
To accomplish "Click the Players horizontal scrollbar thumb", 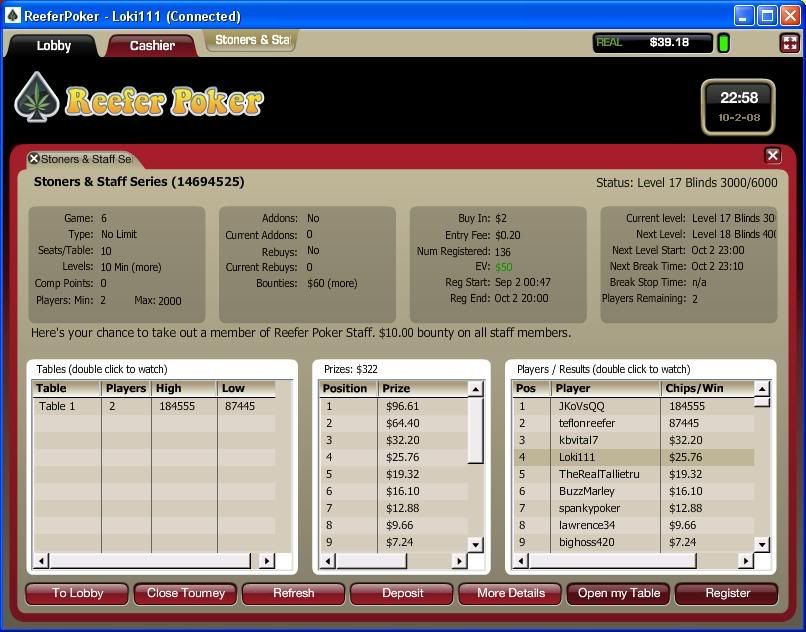I will (x=612, y=561).
